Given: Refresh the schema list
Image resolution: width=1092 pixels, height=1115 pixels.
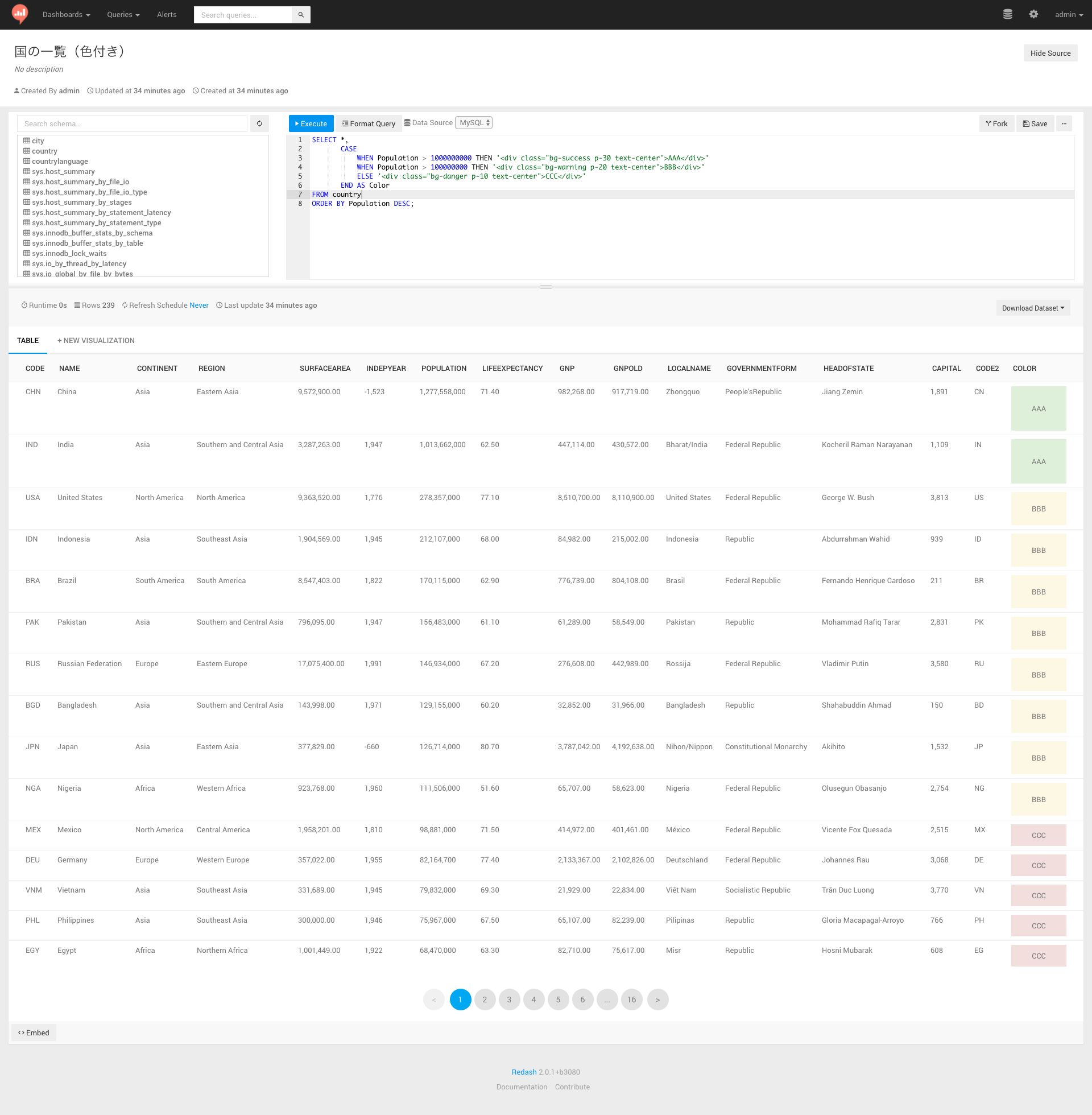Looking at the screenshot, I should coord(259,123).
